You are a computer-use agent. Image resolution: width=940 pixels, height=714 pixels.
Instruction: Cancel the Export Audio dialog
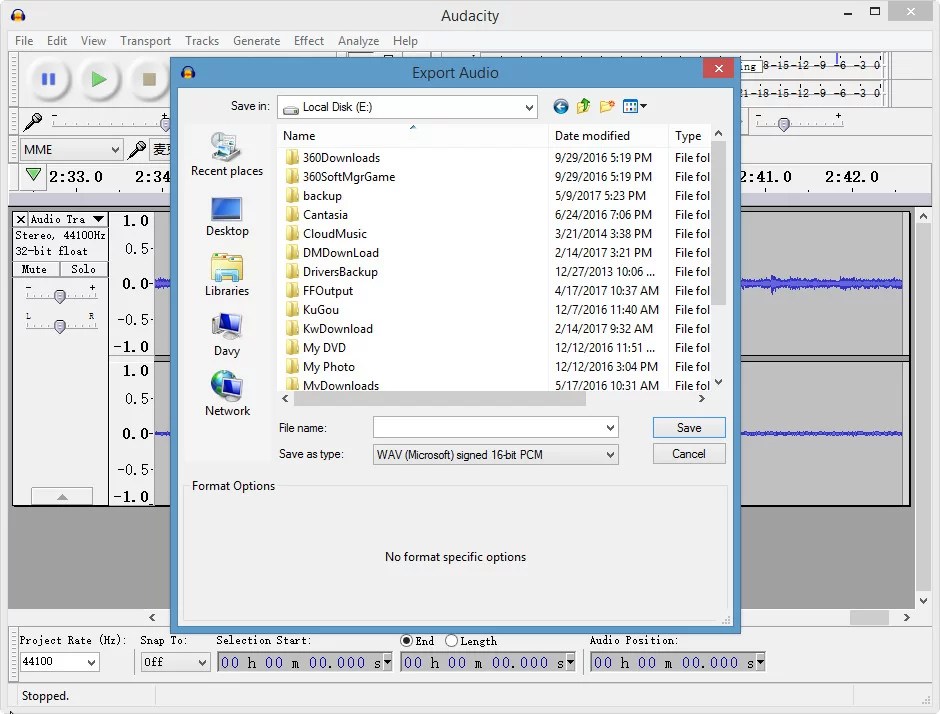tap(688, 453)
